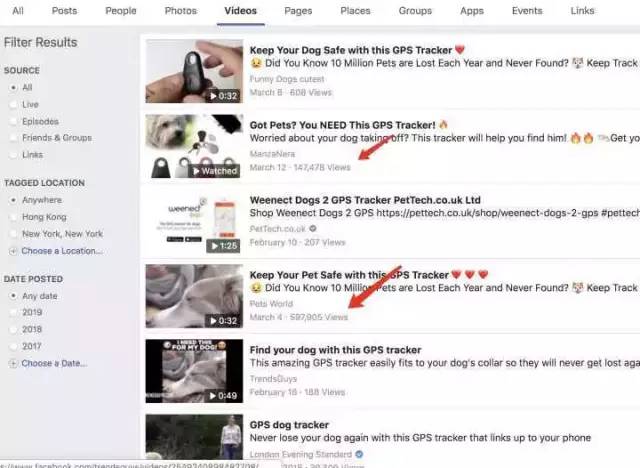
Task: Click 'March 4 · 597,905 Views' text
Action: (x=299, y=317)
